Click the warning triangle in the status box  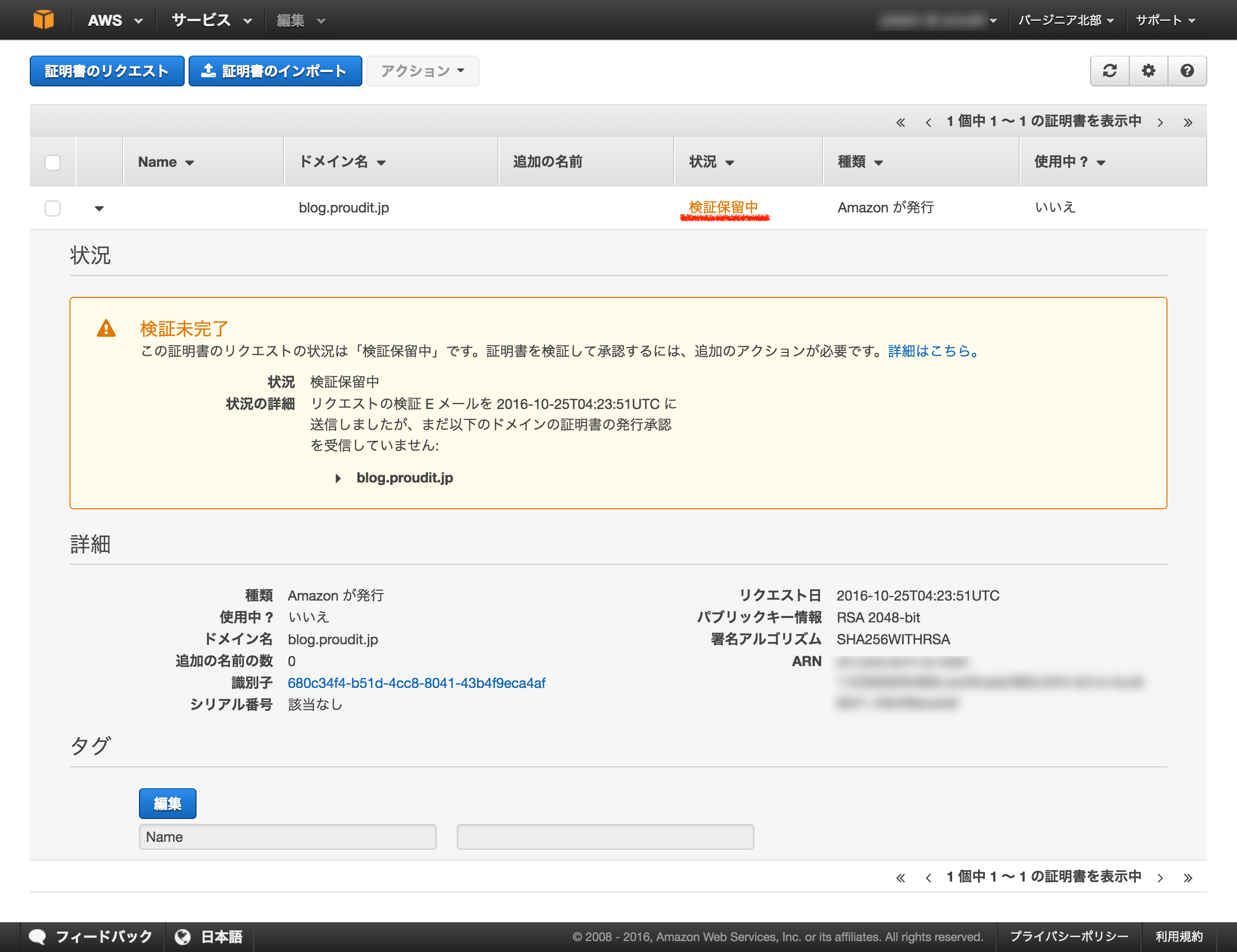(107, 330)
